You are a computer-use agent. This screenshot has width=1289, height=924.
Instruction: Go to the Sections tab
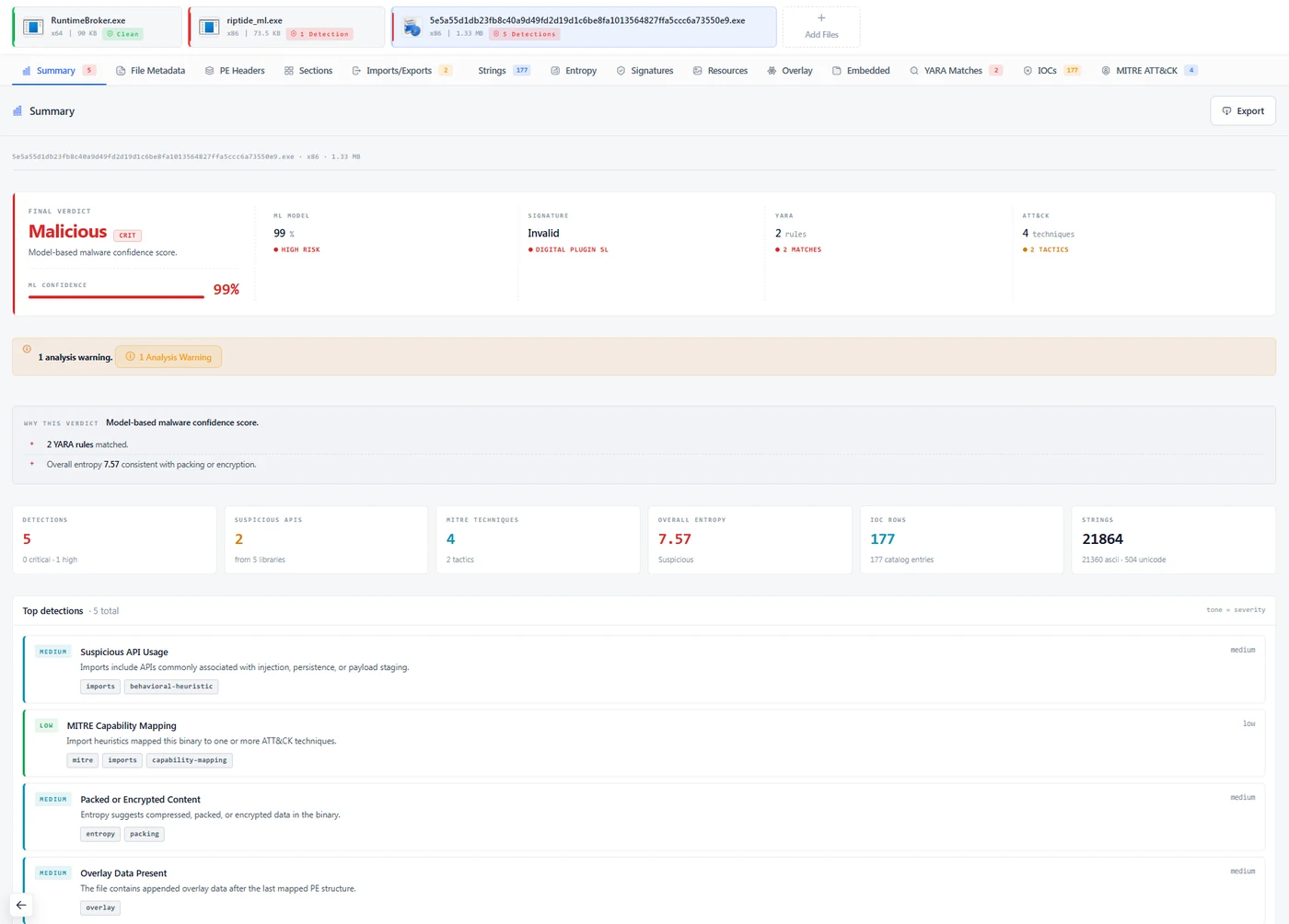tap(308, 70)
